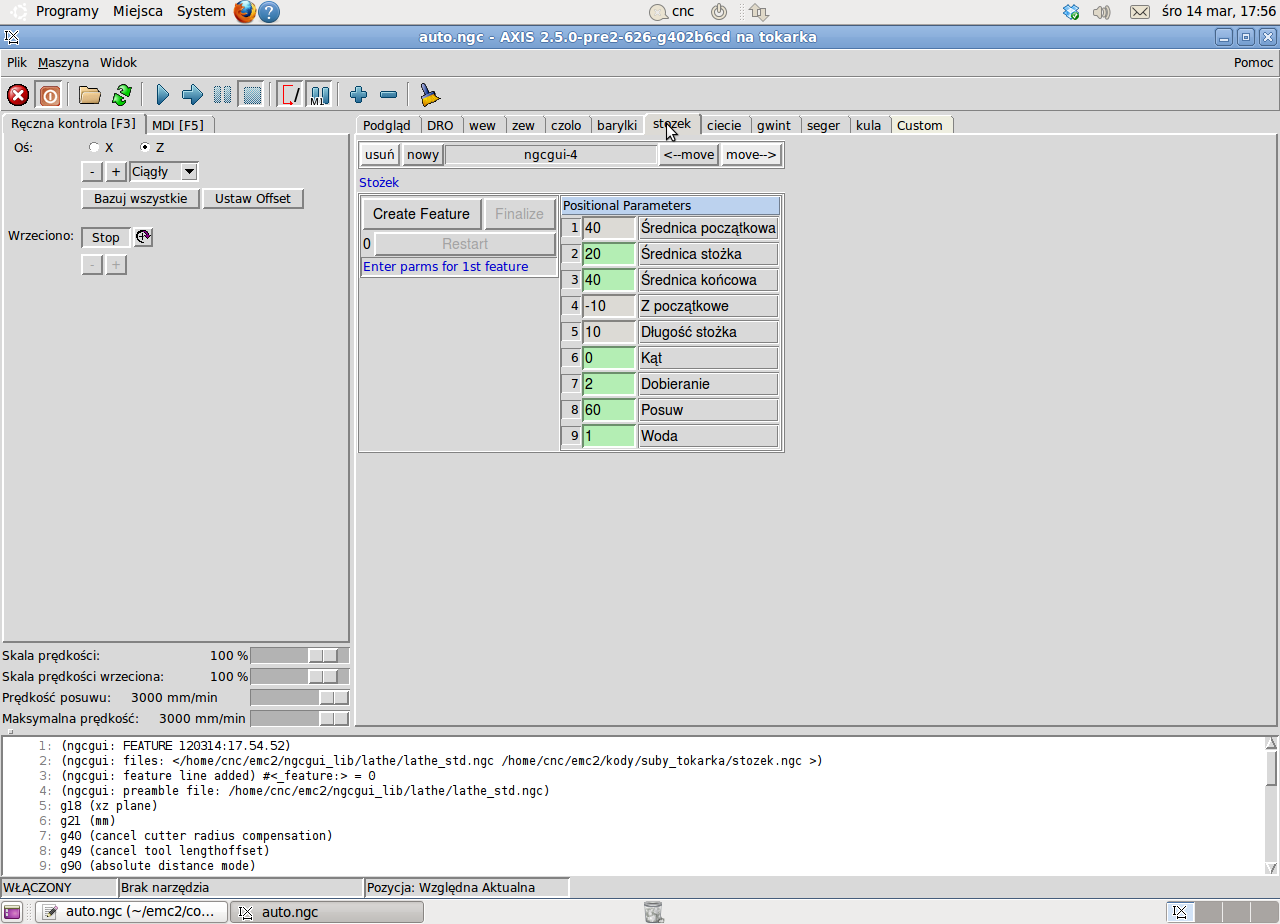Click move--> button
The height and width of the screenshot is (924, 1280).
[751, 155]
